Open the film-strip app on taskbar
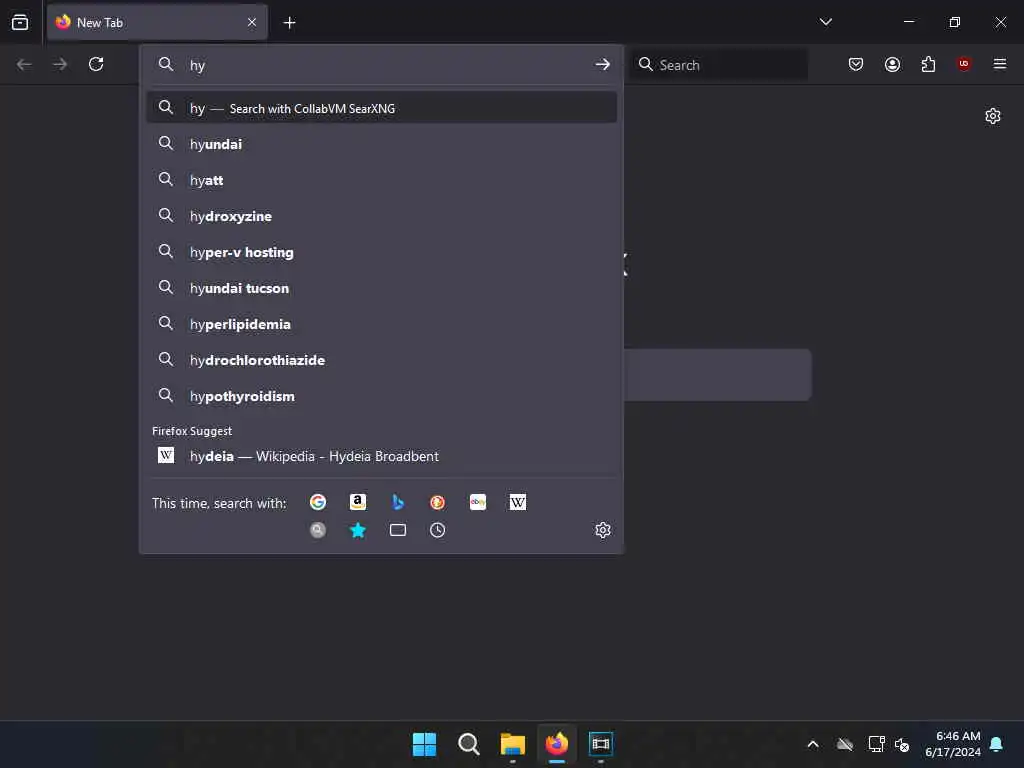The width and height of the screenshot is (1024, 768). [x=601, y=744]
